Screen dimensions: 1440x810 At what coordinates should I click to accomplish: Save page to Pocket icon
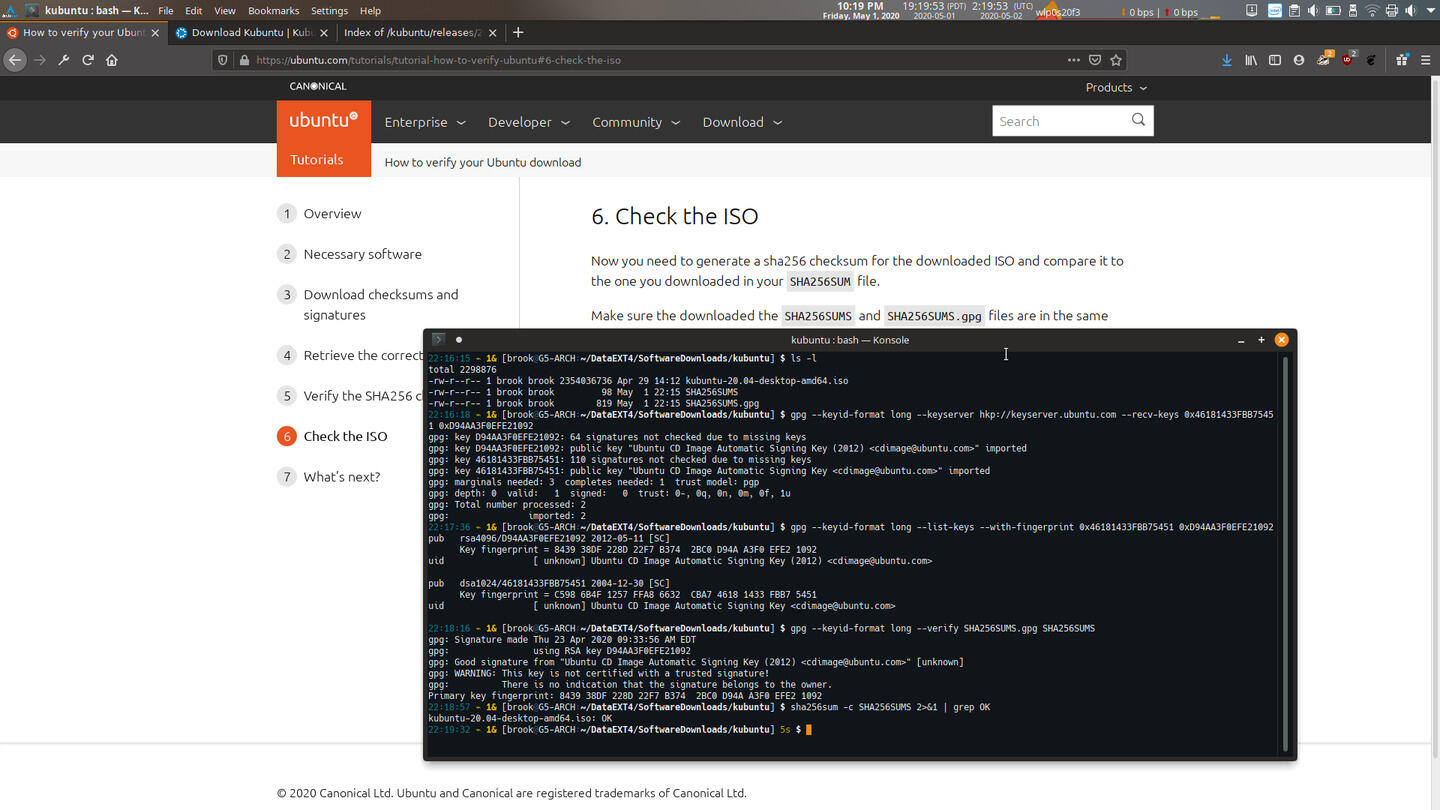[1095, 60]
